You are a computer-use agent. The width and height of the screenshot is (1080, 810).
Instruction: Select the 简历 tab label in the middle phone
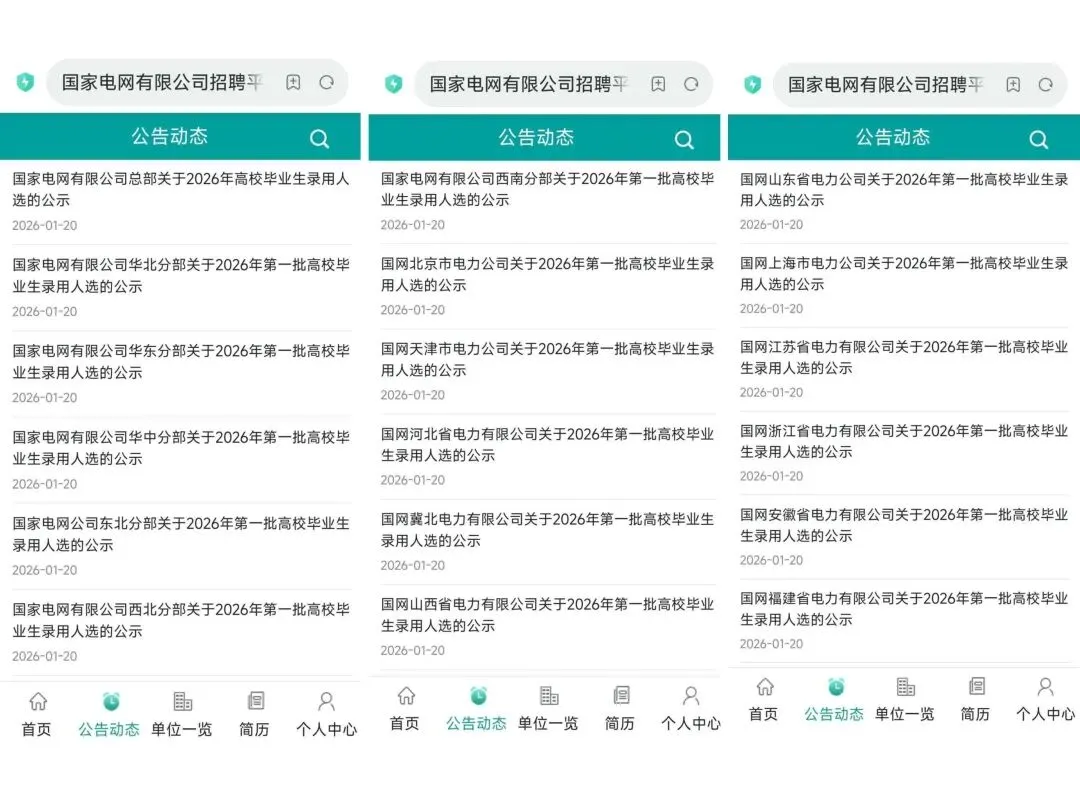coord(620,723)
